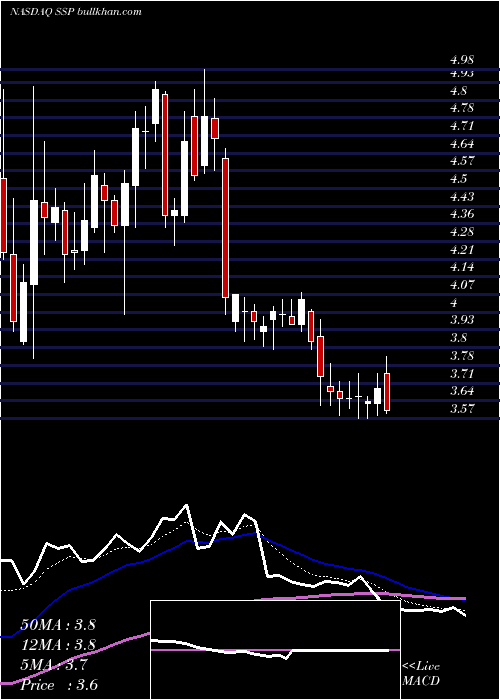Click the 4.64 price axis label

point(462,144)
